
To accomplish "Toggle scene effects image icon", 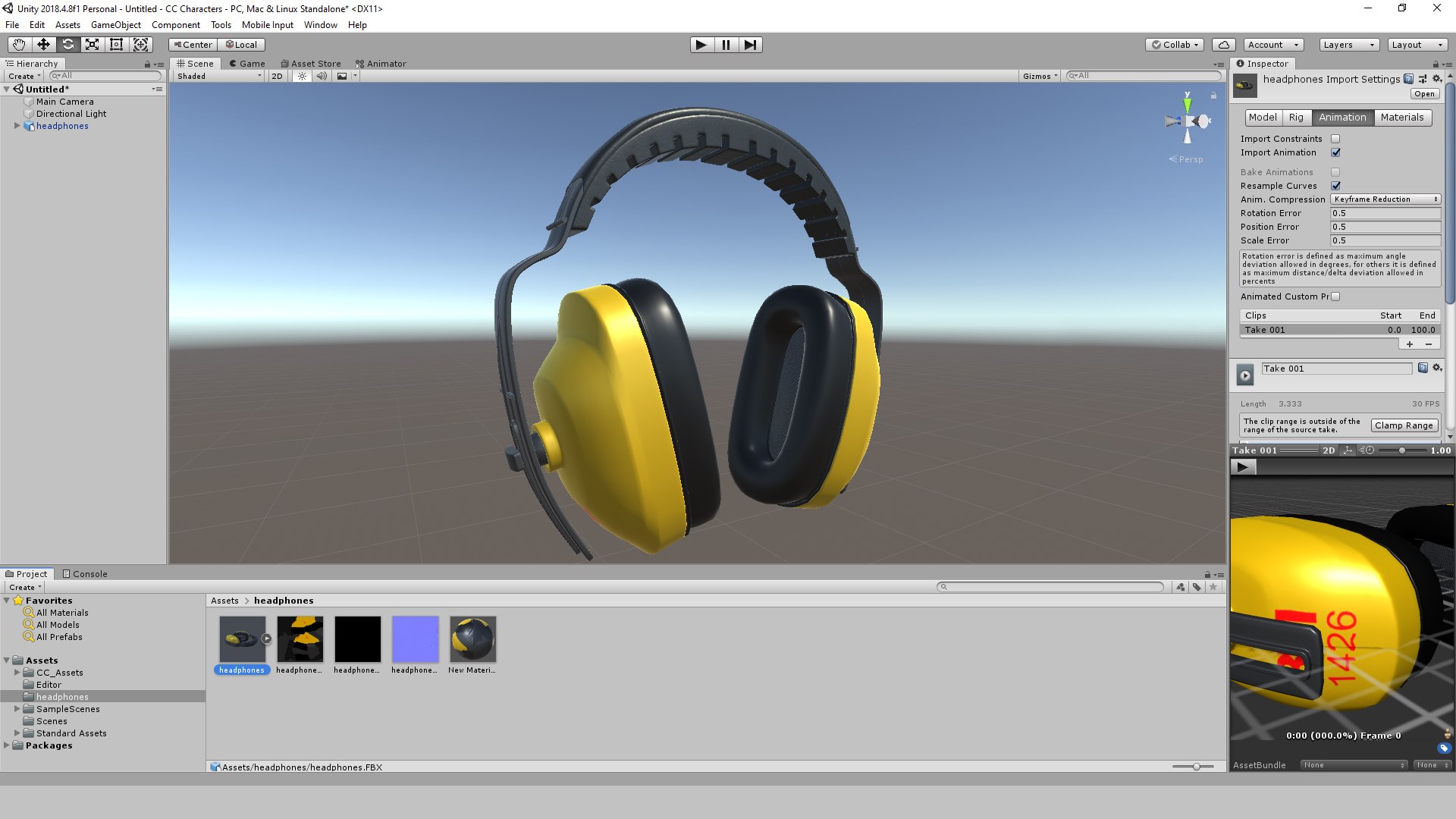I will pyautogui.click(x=342, y=76).
